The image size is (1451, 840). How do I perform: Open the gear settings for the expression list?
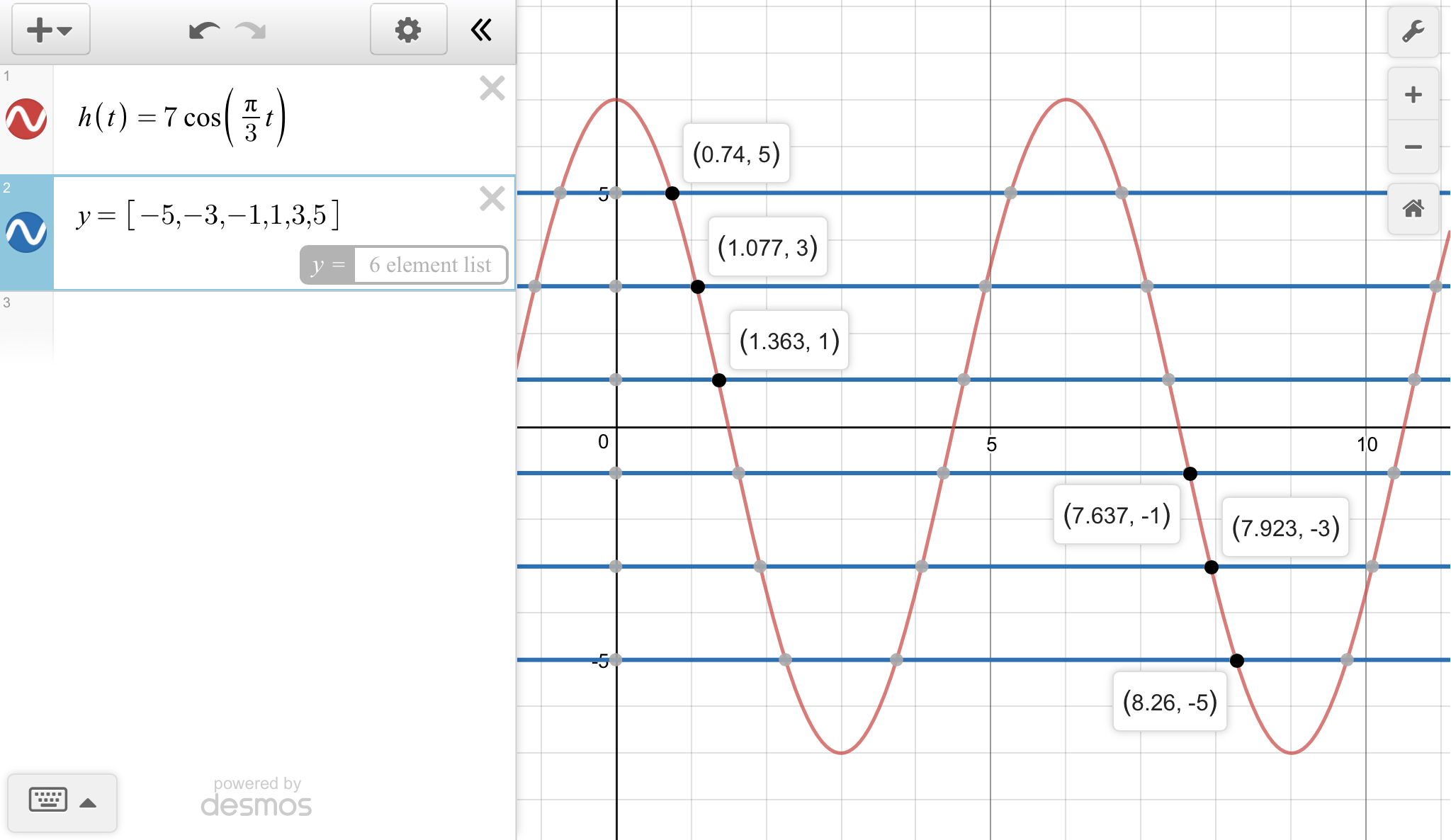point(408,30)
